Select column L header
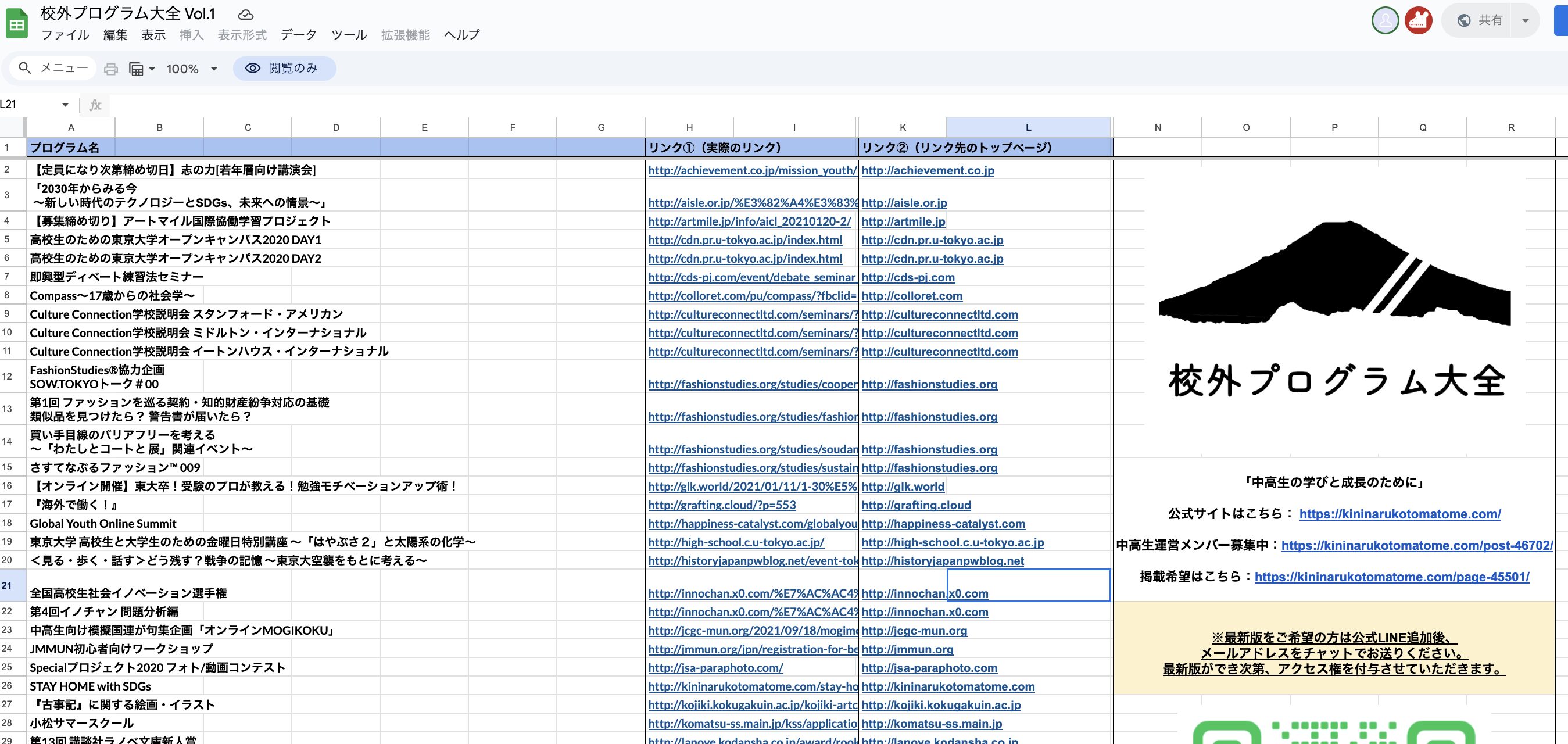The height and width of the screenshot is (744, 1568). (1029, 127)
